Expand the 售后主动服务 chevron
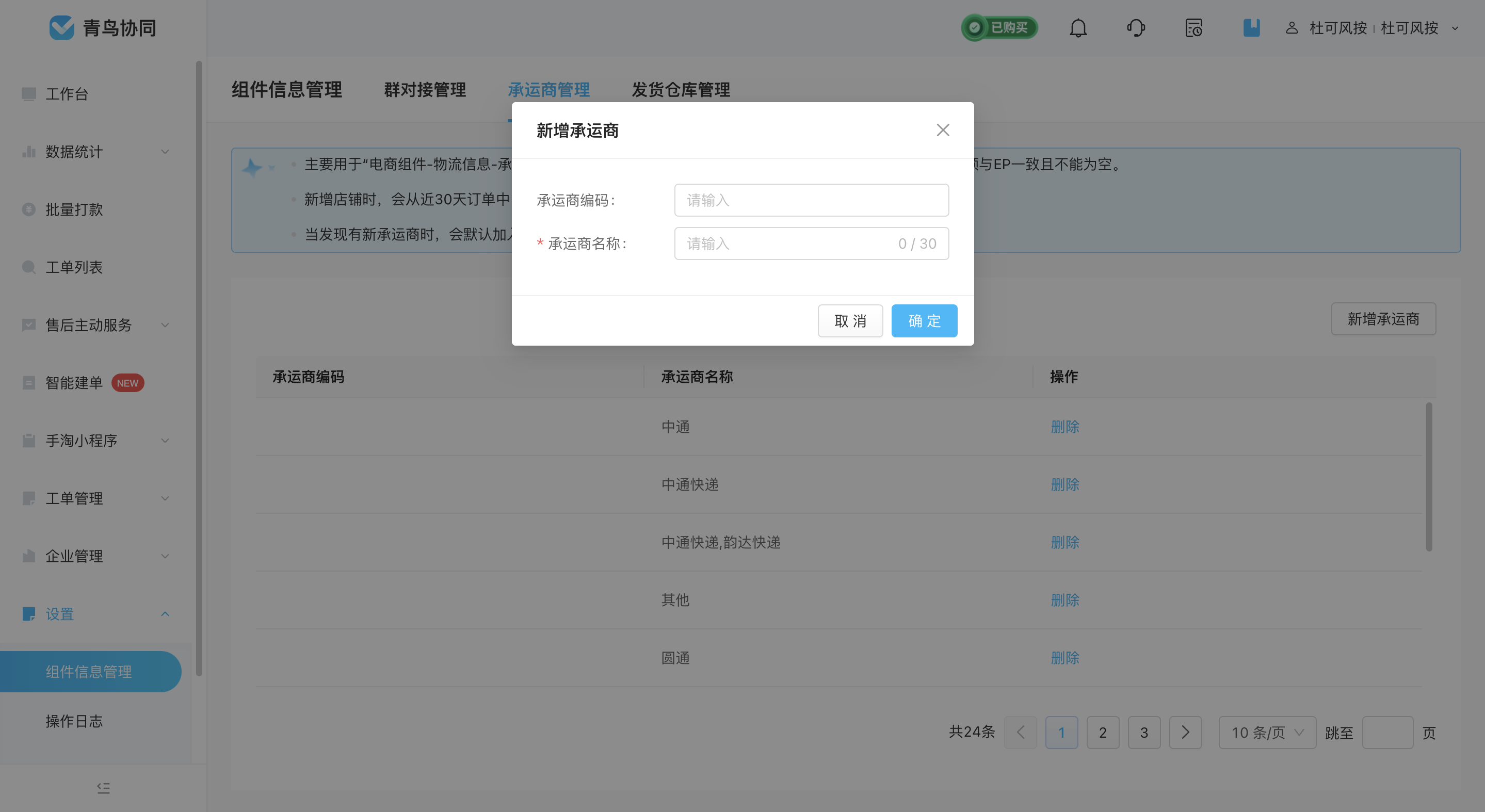The width and height of the screenshot is (1485, 812). coord(165,325)
